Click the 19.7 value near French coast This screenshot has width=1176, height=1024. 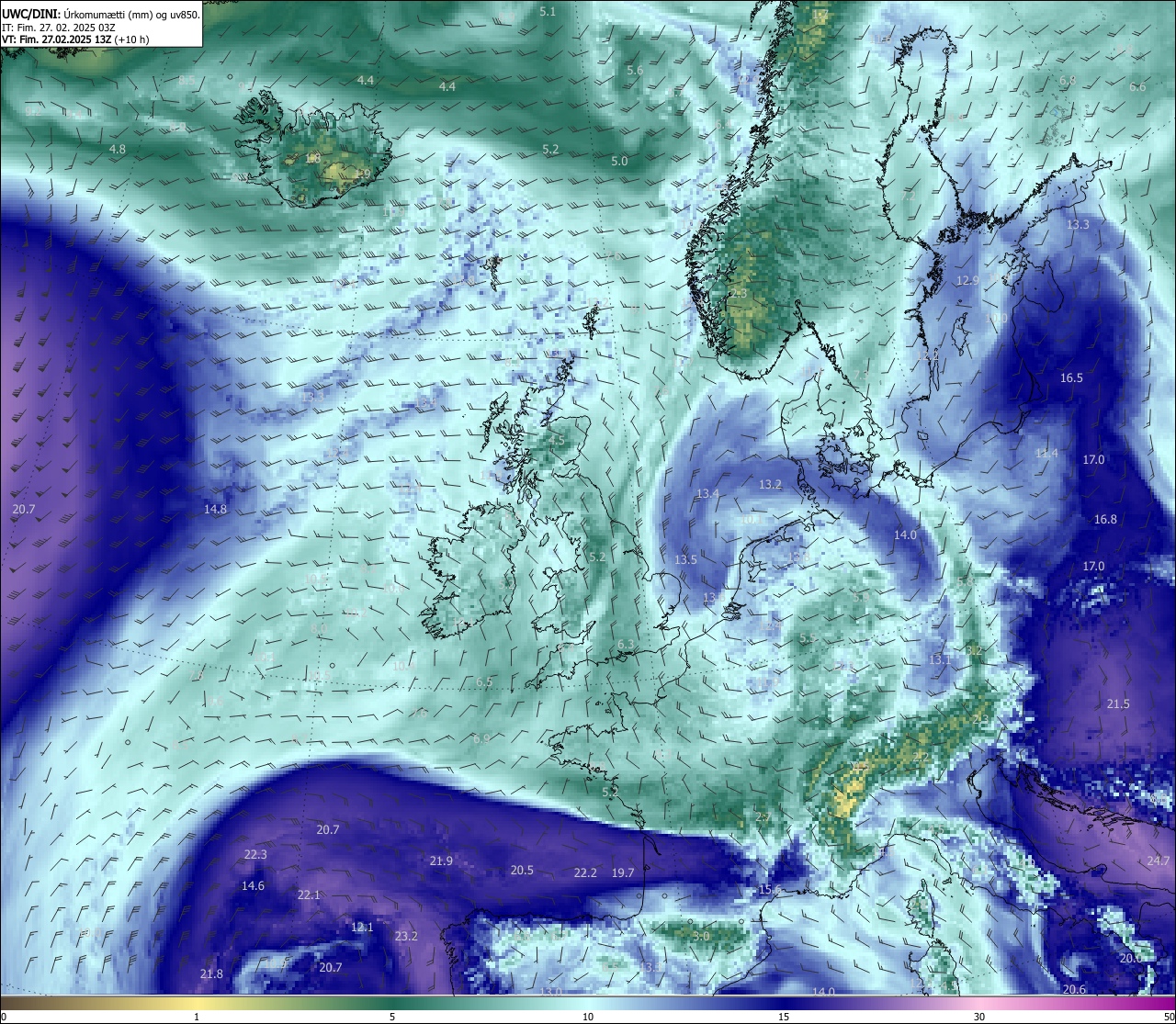coord(623,872)
